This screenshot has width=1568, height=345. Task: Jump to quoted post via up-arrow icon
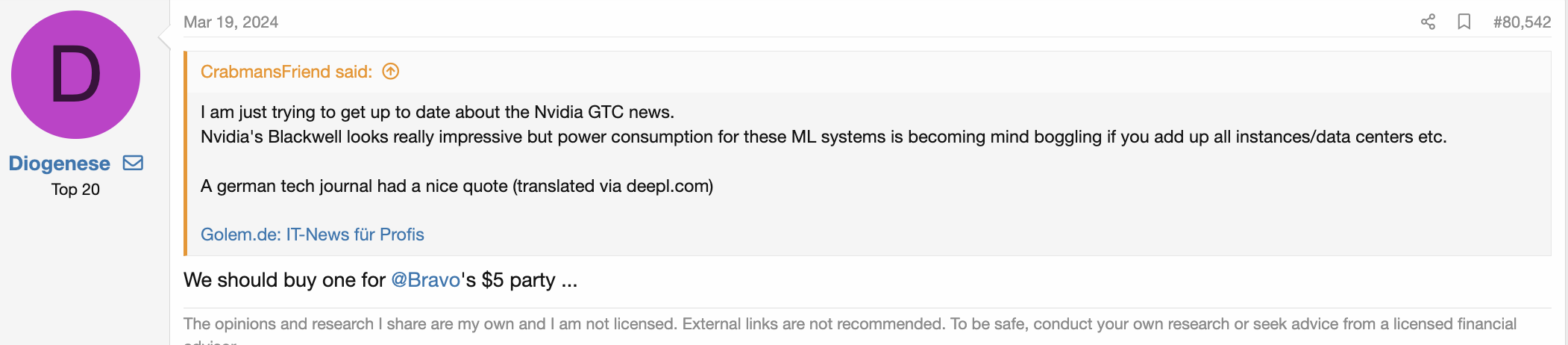[x=390, y=72]
